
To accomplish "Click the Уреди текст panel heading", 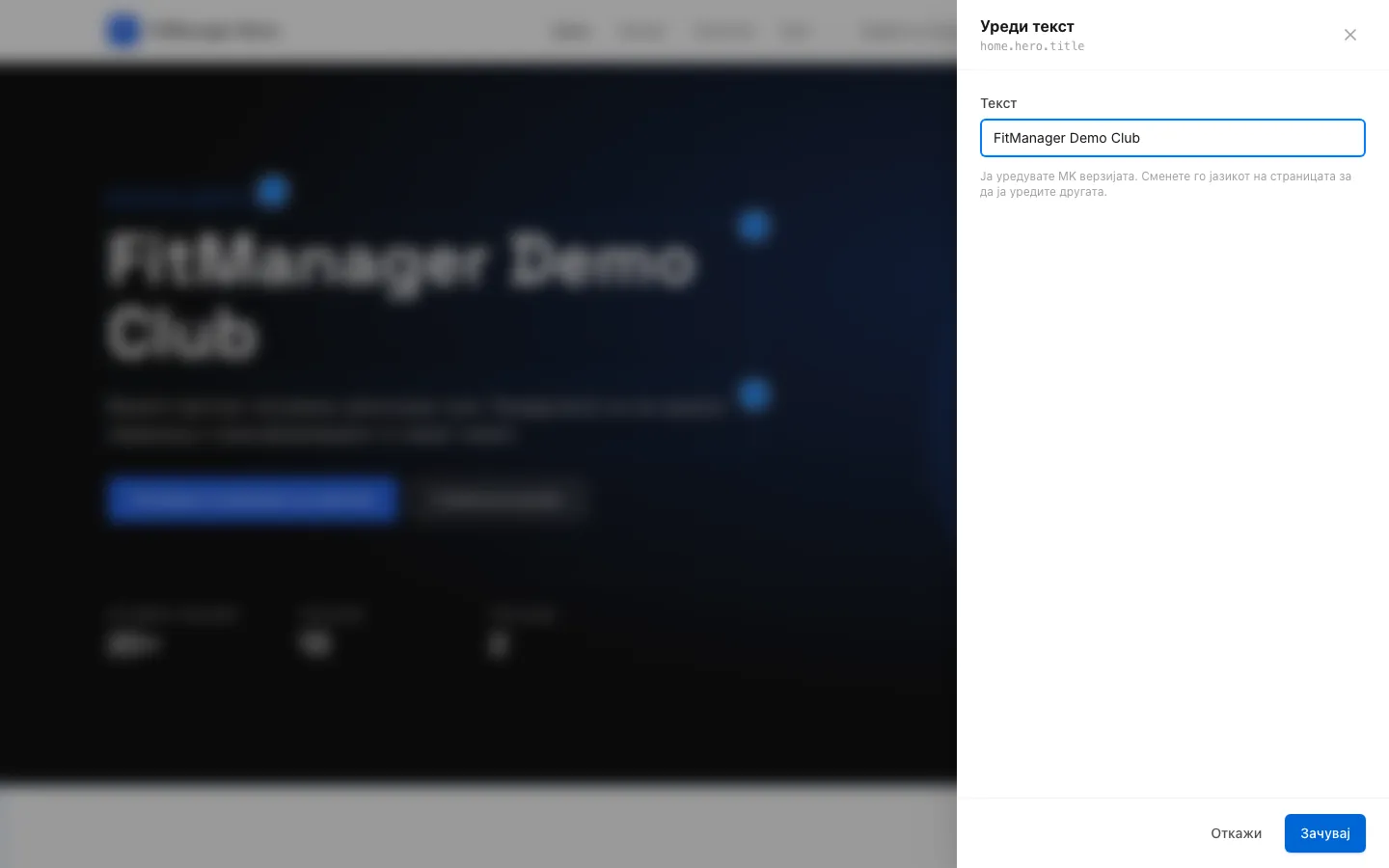I will click(x=1027, y=26).
